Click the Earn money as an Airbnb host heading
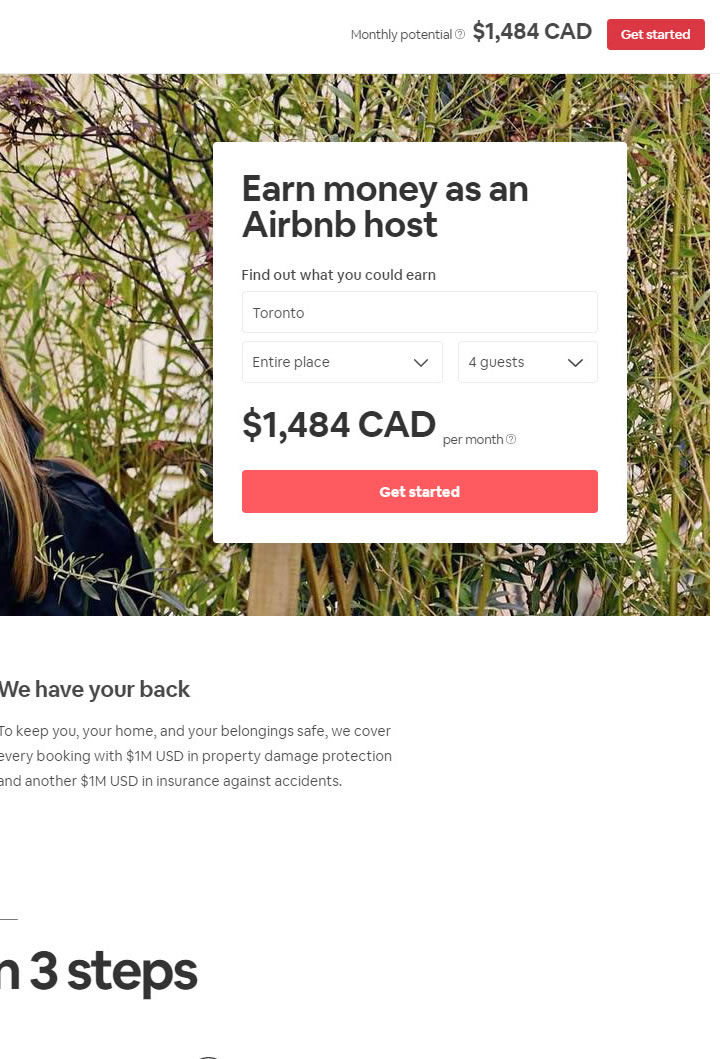Image resolution: width=720 pixels, height=1059 pixels. [x=385, y=206]
